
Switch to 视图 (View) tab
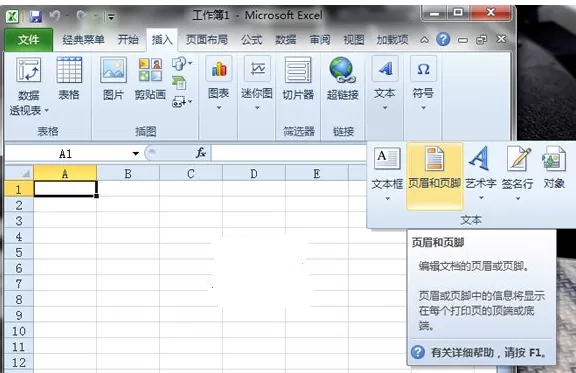(353, 40)
